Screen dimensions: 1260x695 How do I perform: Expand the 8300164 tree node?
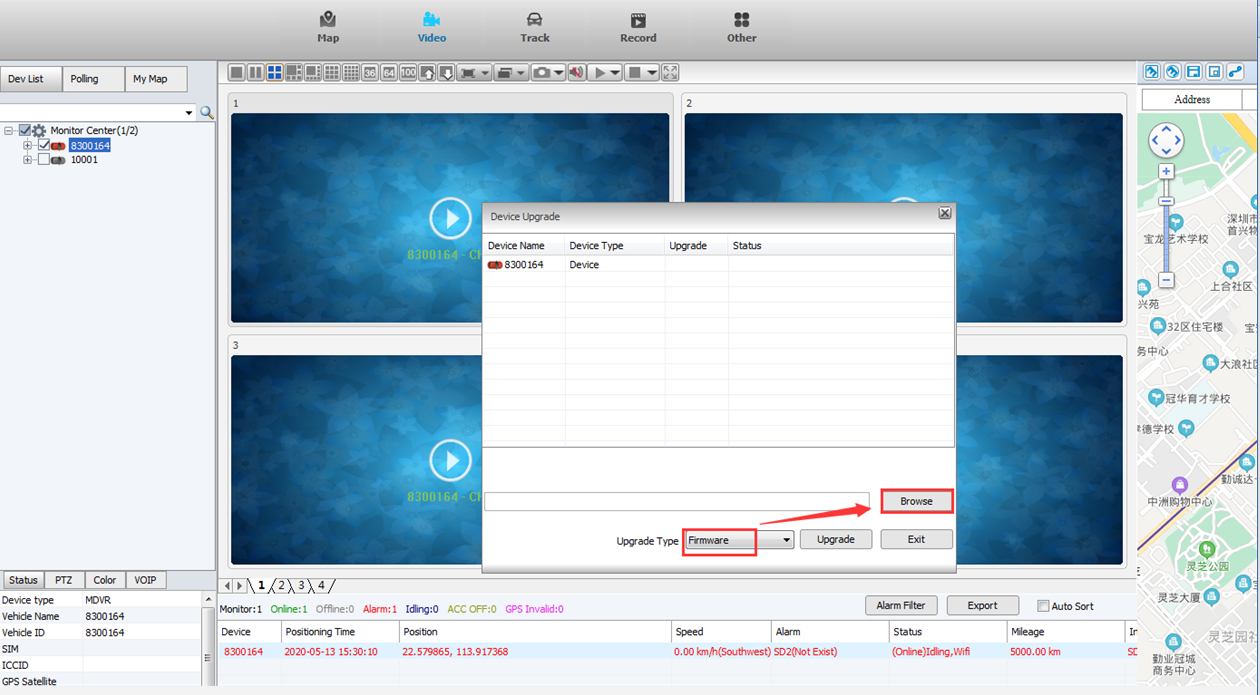click(28, 146)
